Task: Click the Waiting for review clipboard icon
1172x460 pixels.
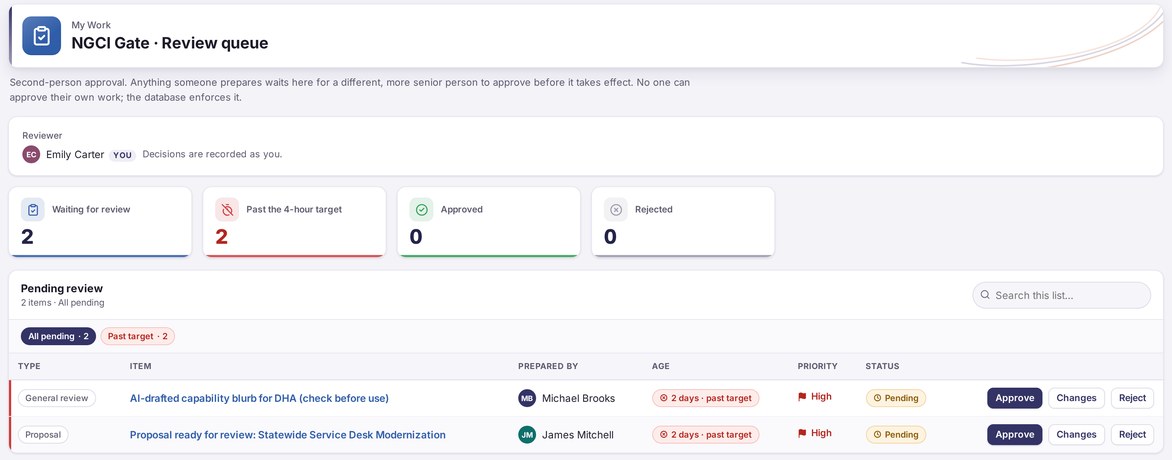Action: (x=33, y=209)
